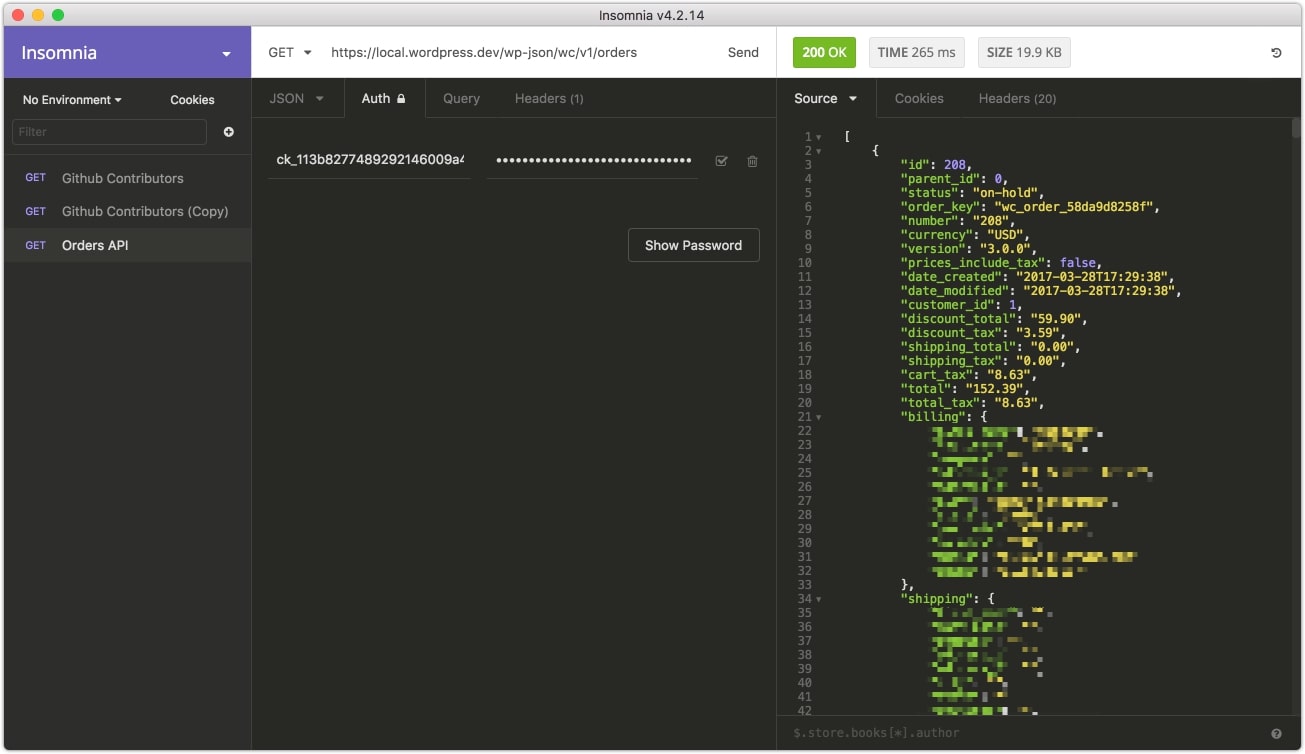The width and height of the screenshot is (1305, 754).
Task: Click the Insomnia v4.2.14 window title
Action: [652, 15]
